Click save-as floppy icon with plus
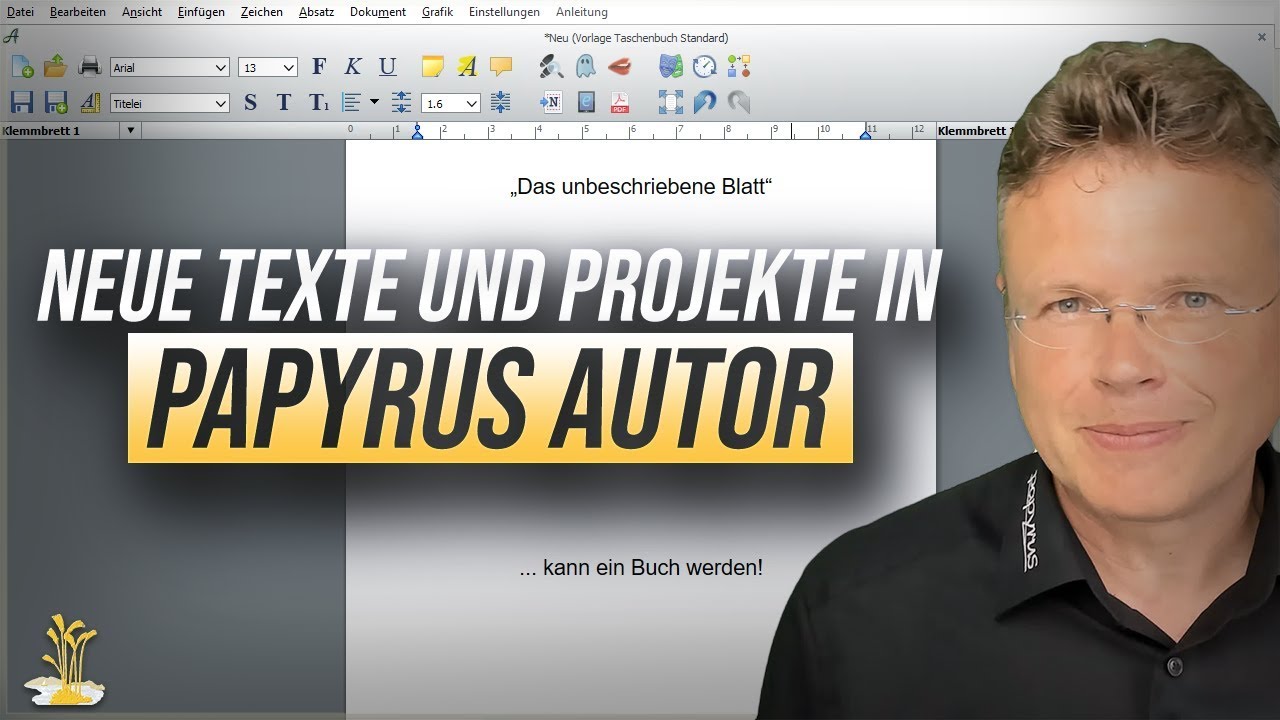The width and height of the screenshot is (1280, 720). point(56,102)
